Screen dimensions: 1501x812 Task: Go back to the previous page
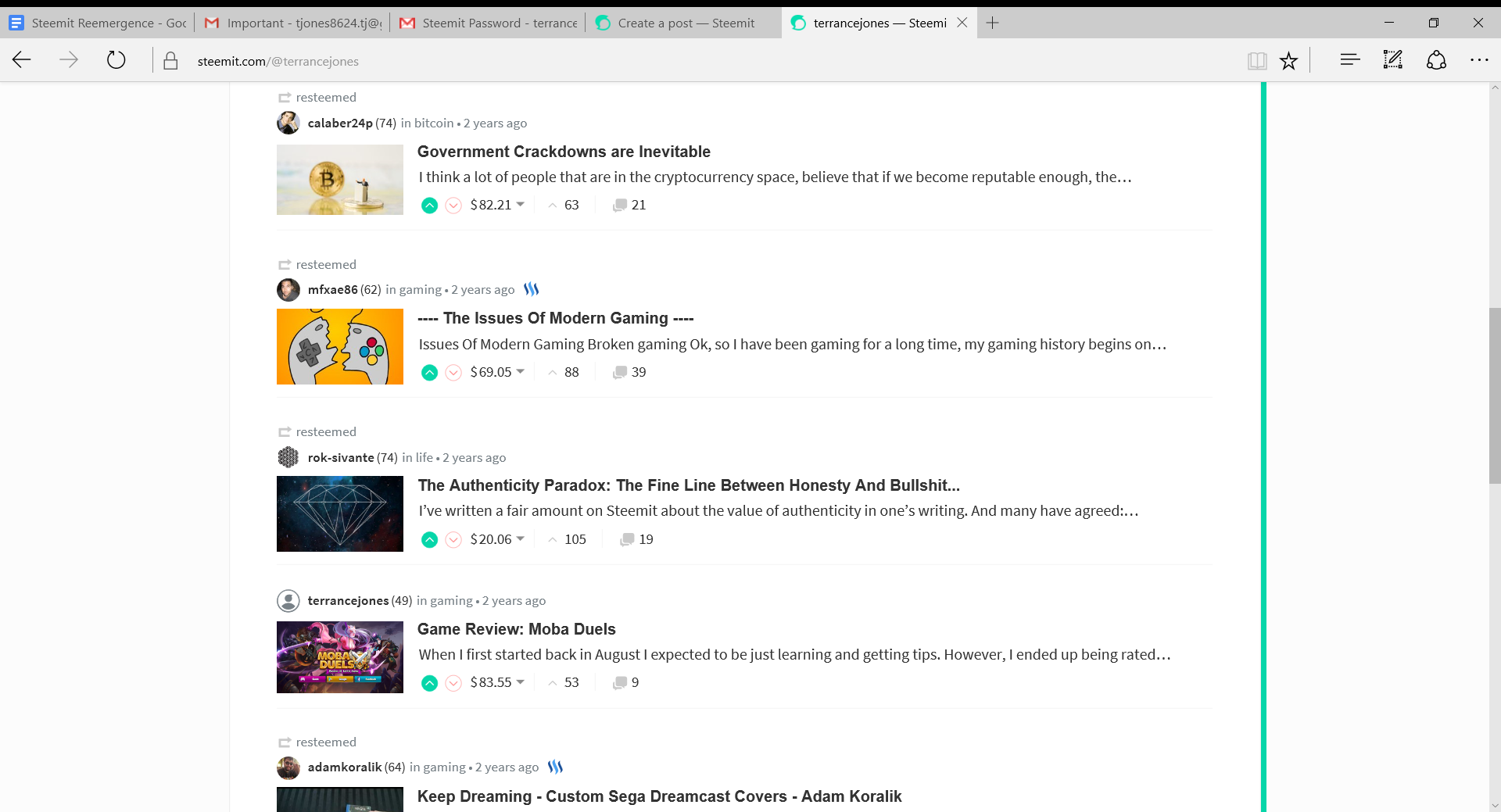point(22,60)
